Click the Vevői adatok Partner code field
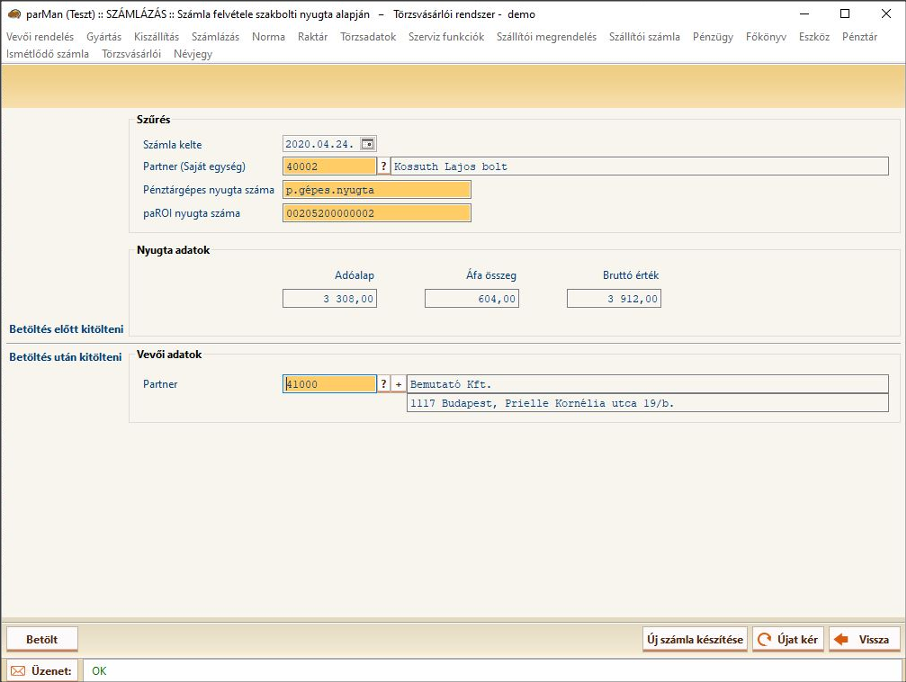Viewport: 906px width, 682px height. click(329, 384)
